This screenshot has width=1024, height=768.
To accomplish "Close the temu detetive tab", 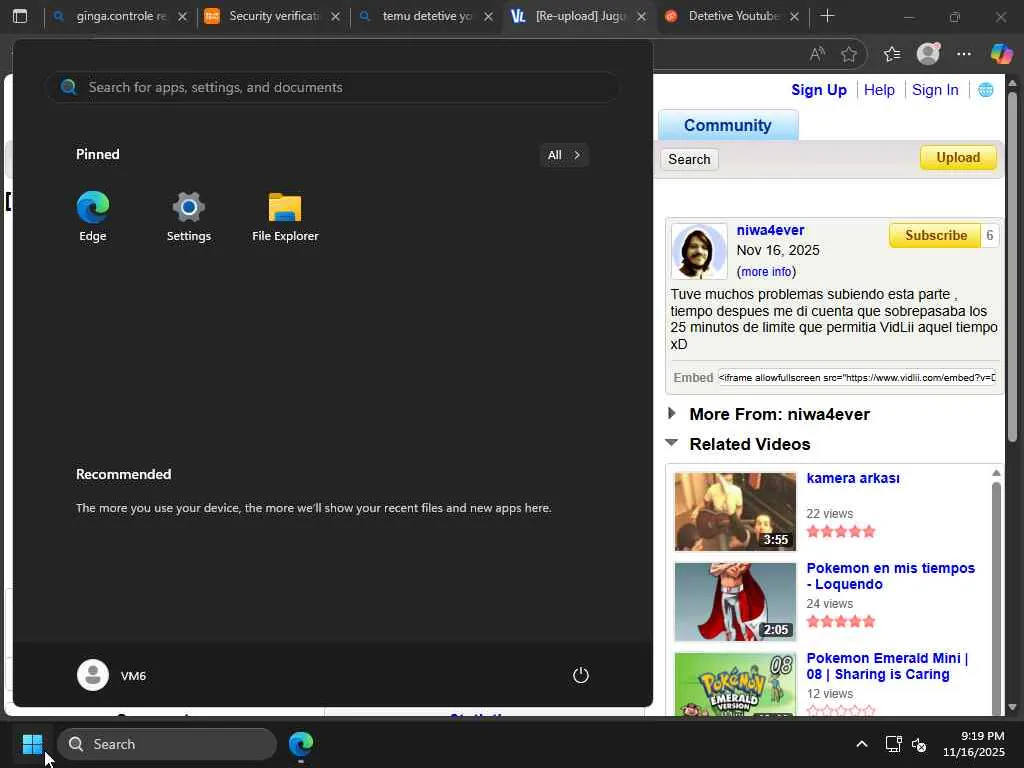I will pyautogui.click(x=488, y=16).
